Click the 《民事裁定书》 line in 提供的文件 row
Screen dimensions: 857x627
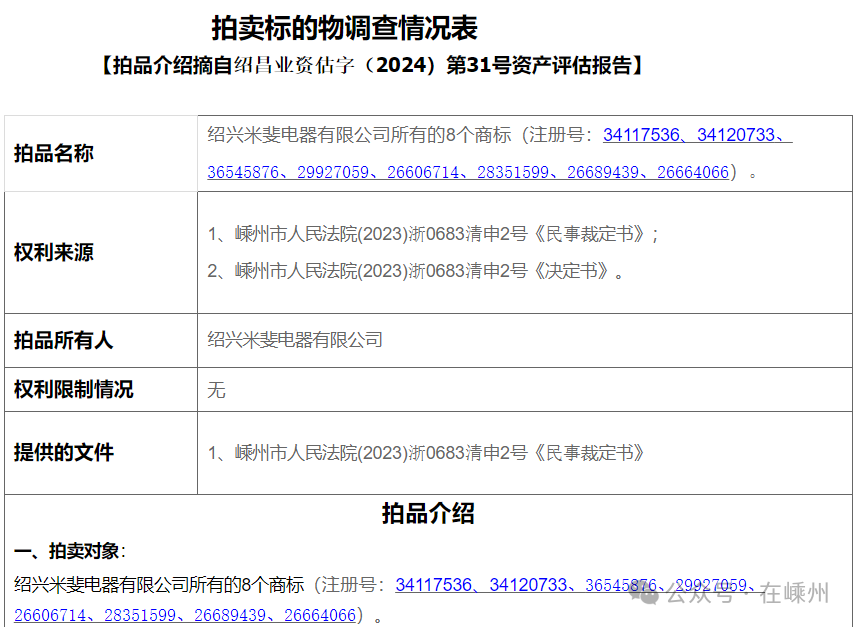click(426, 453)
